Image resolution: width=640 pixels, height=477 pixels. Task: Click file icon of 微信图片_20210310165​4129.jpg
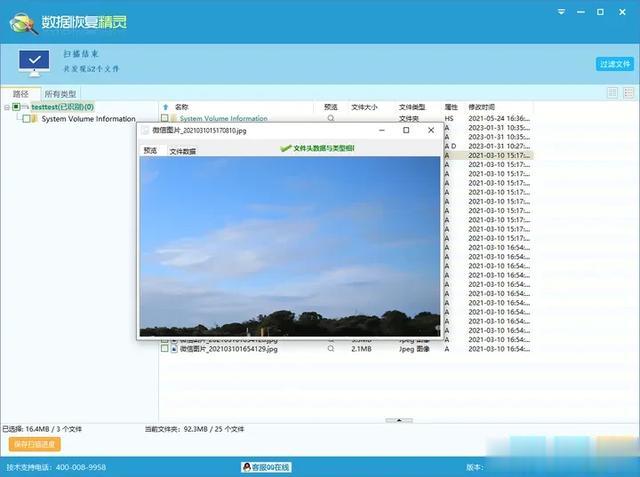click(x=174, y=349)
